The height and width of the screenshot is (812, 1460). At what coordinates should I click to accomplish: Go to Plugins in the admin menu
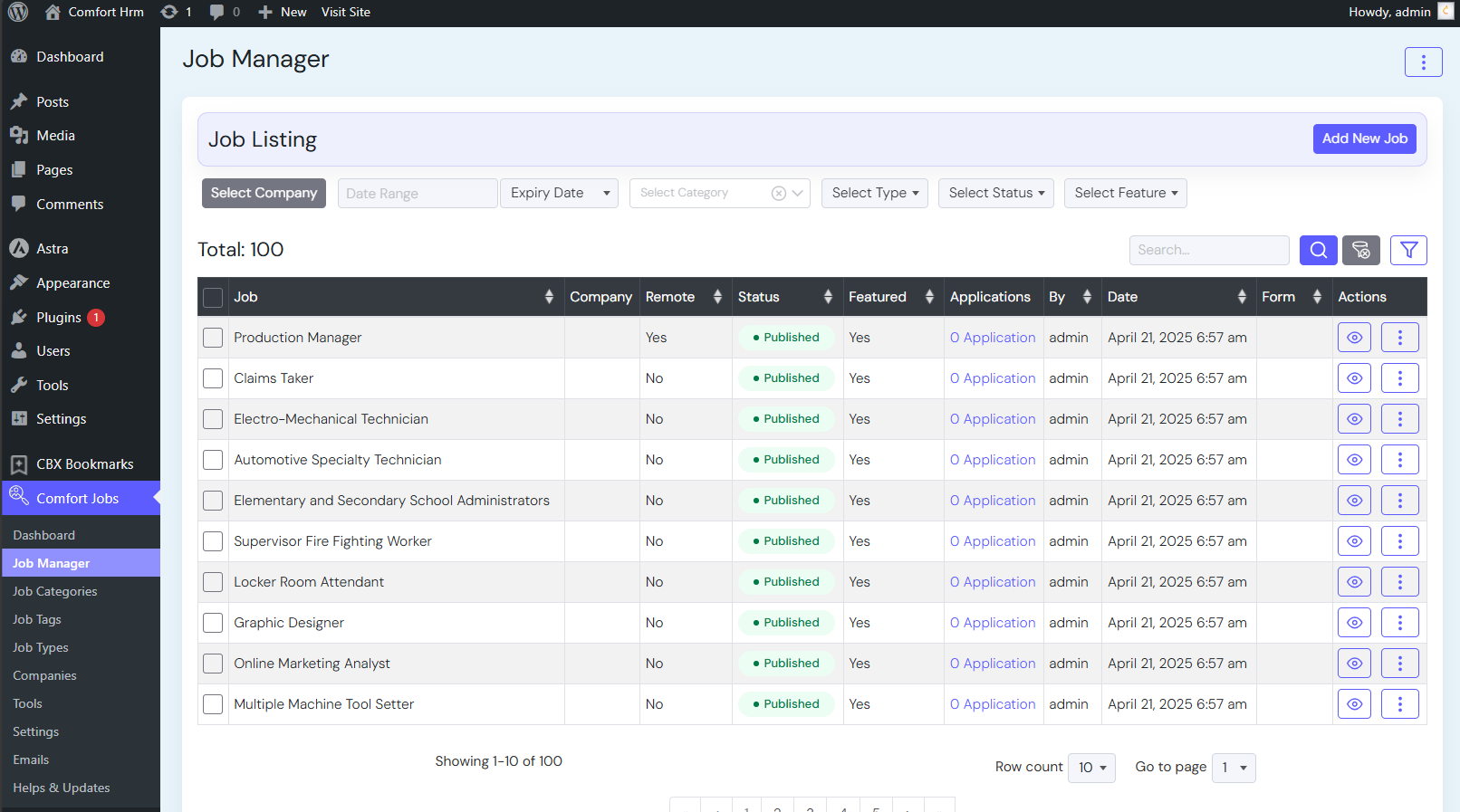[x=59, y=318]
